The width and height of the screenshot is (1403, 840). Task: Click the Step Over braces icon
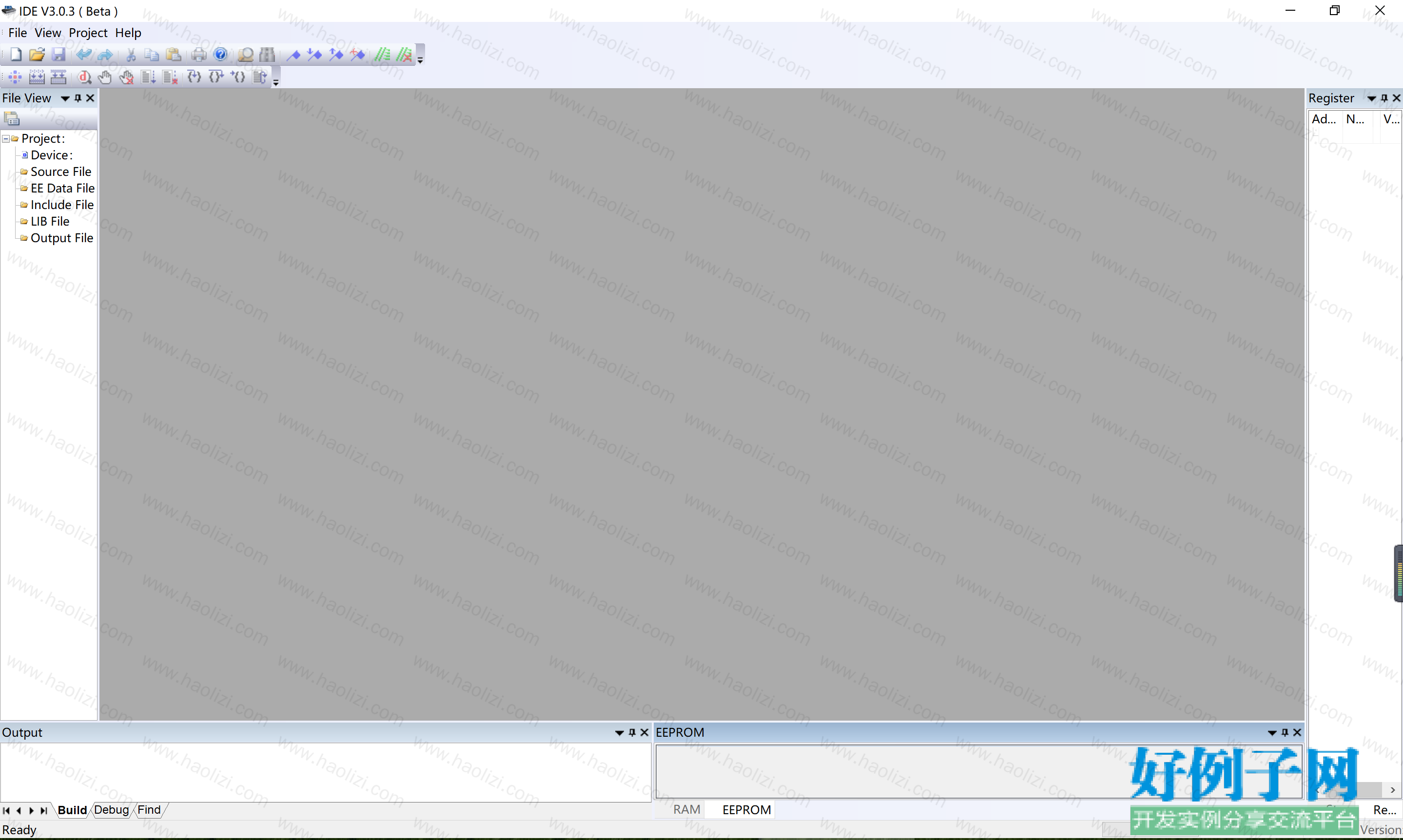pos(216,76)
